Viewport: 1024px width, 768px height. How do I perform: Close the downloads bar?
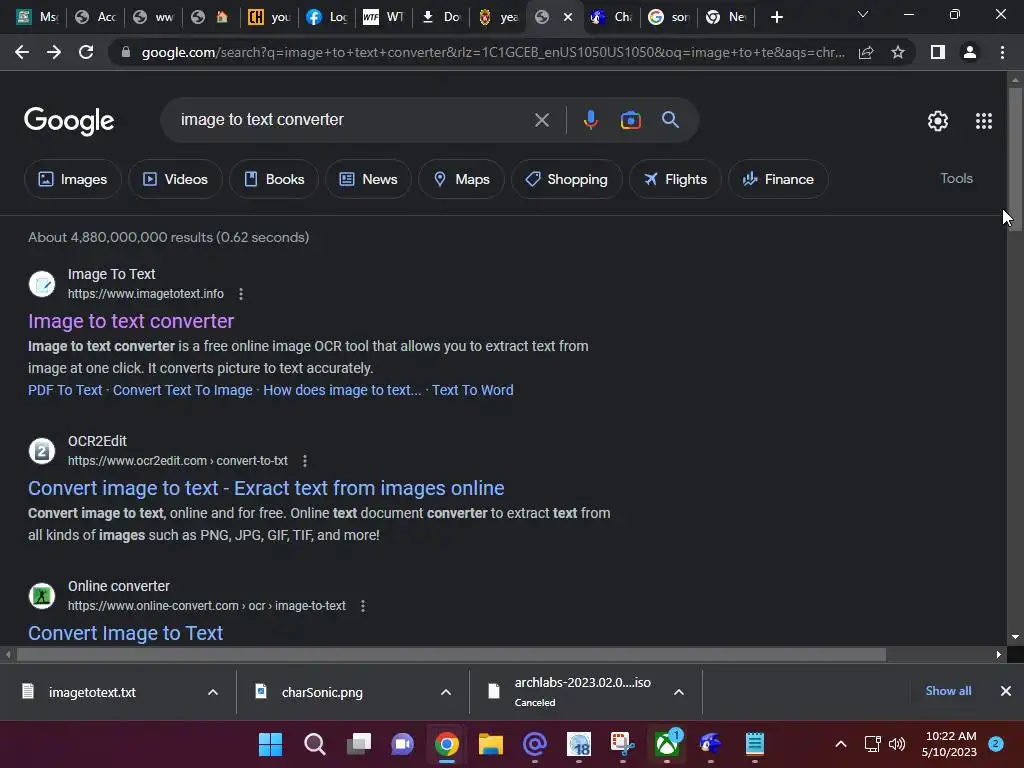(1006, 691)
